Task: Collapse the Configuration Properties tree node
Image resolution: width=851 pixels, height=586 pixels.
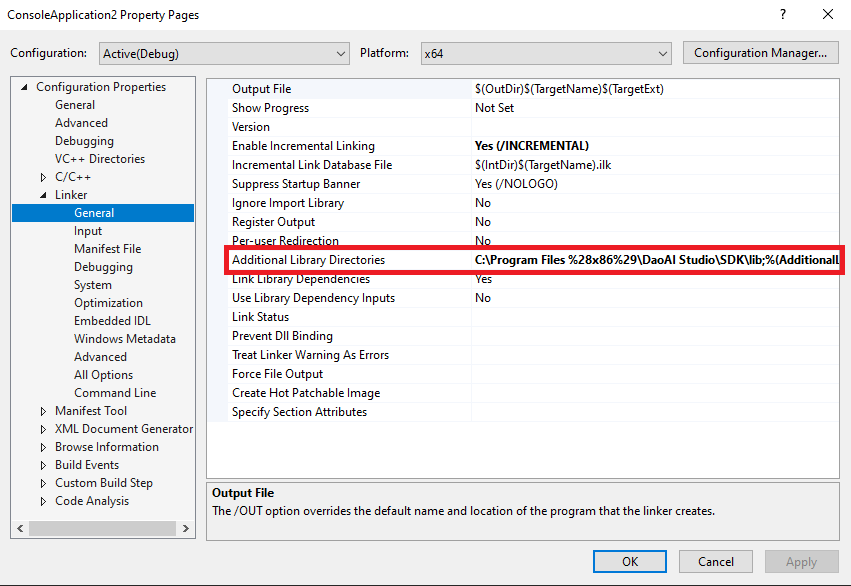Action: click(25, 87)
